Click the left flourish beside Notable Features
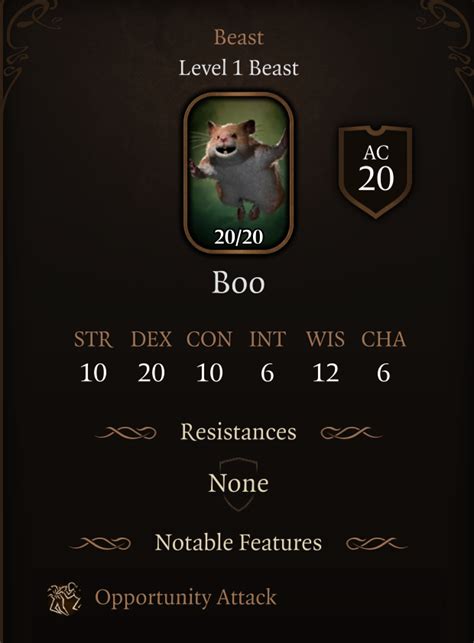474x643 pixels. [x=100, y=544]
